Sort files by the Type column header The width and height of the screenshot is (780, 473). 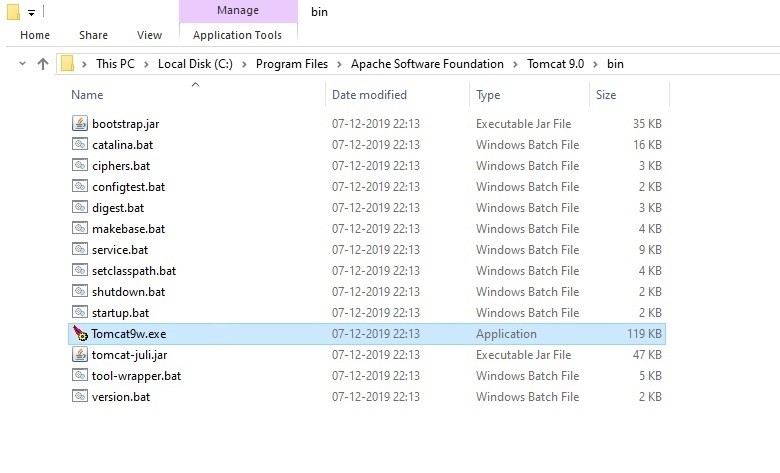(488, 95)
